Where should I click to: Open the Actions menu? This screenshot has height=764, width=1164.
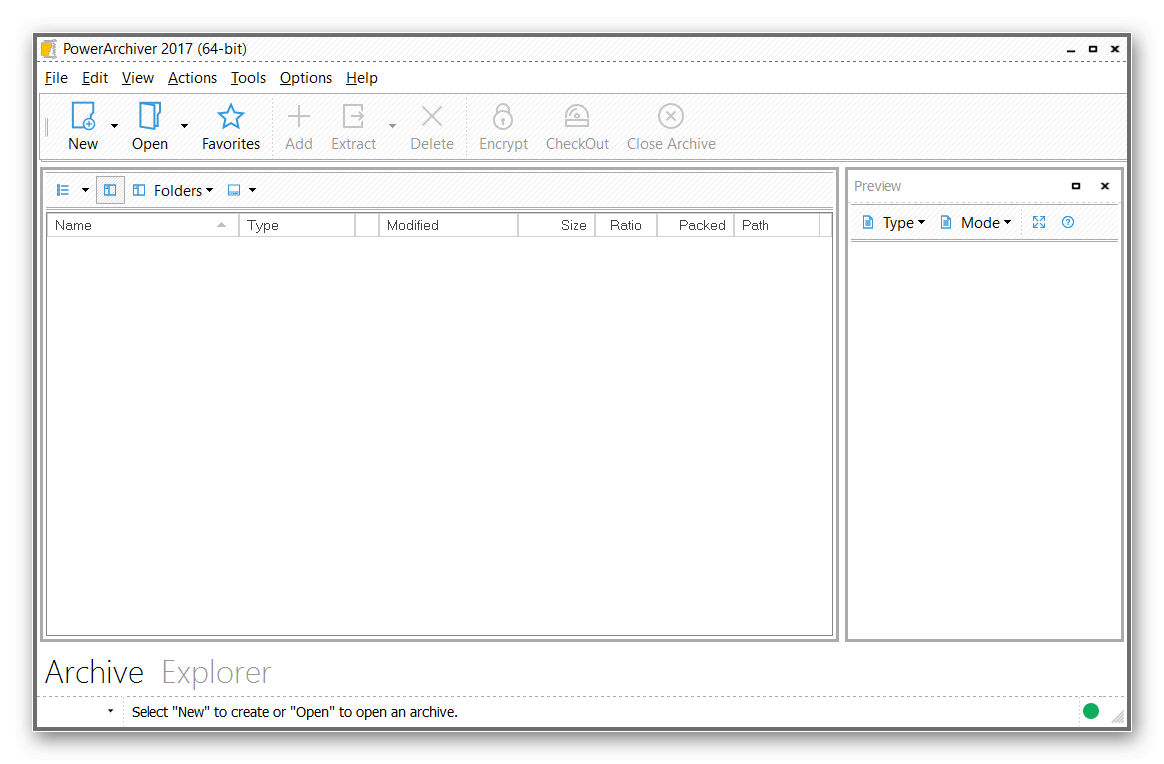[x=192, y=78]
